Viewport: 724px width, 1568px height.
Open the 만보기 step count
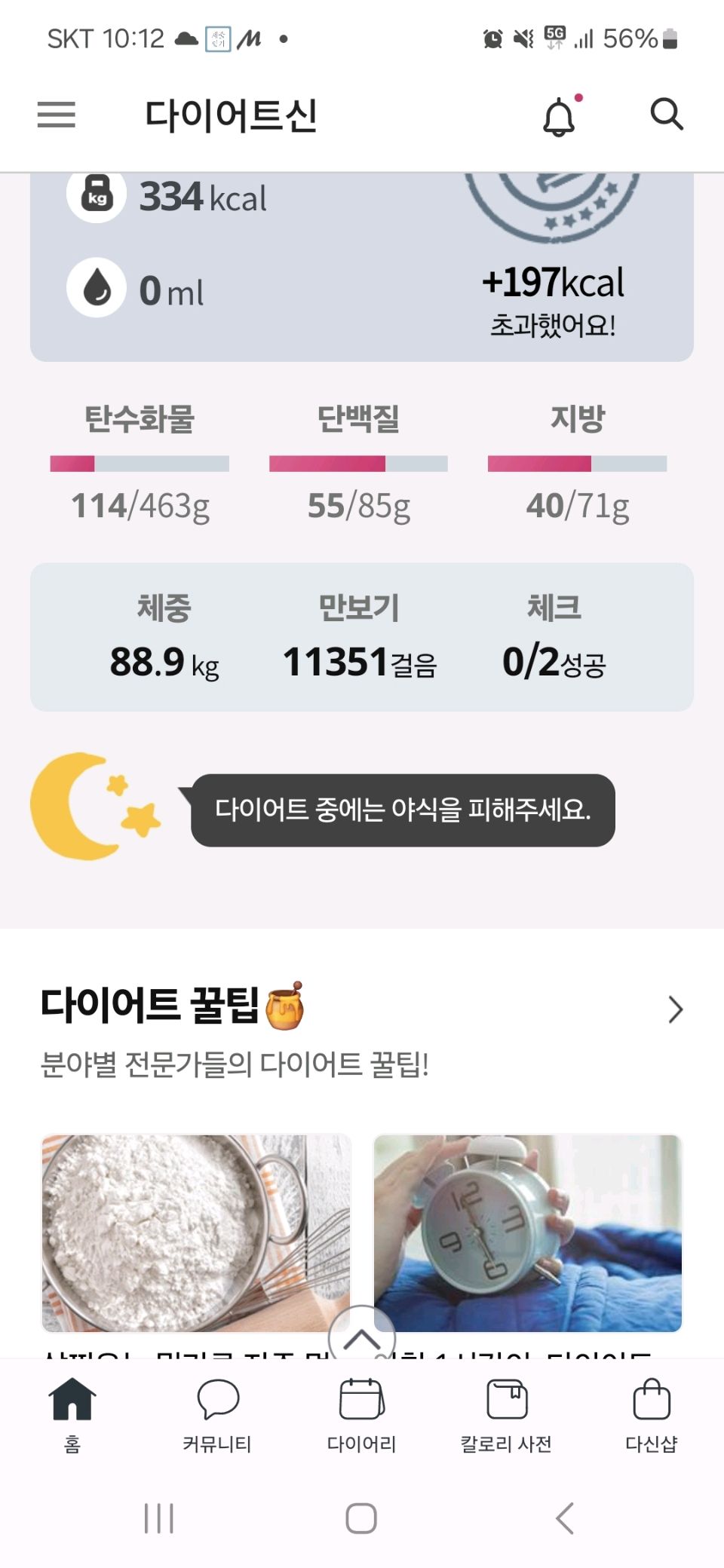click(360, 637)
